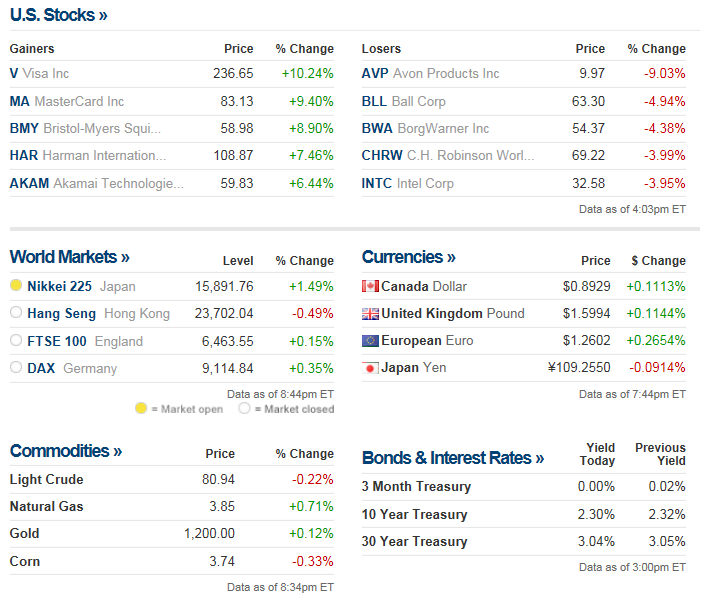Select the Nikkei 225 index link
The image size is (710, 601).
(x=59, y=286)
